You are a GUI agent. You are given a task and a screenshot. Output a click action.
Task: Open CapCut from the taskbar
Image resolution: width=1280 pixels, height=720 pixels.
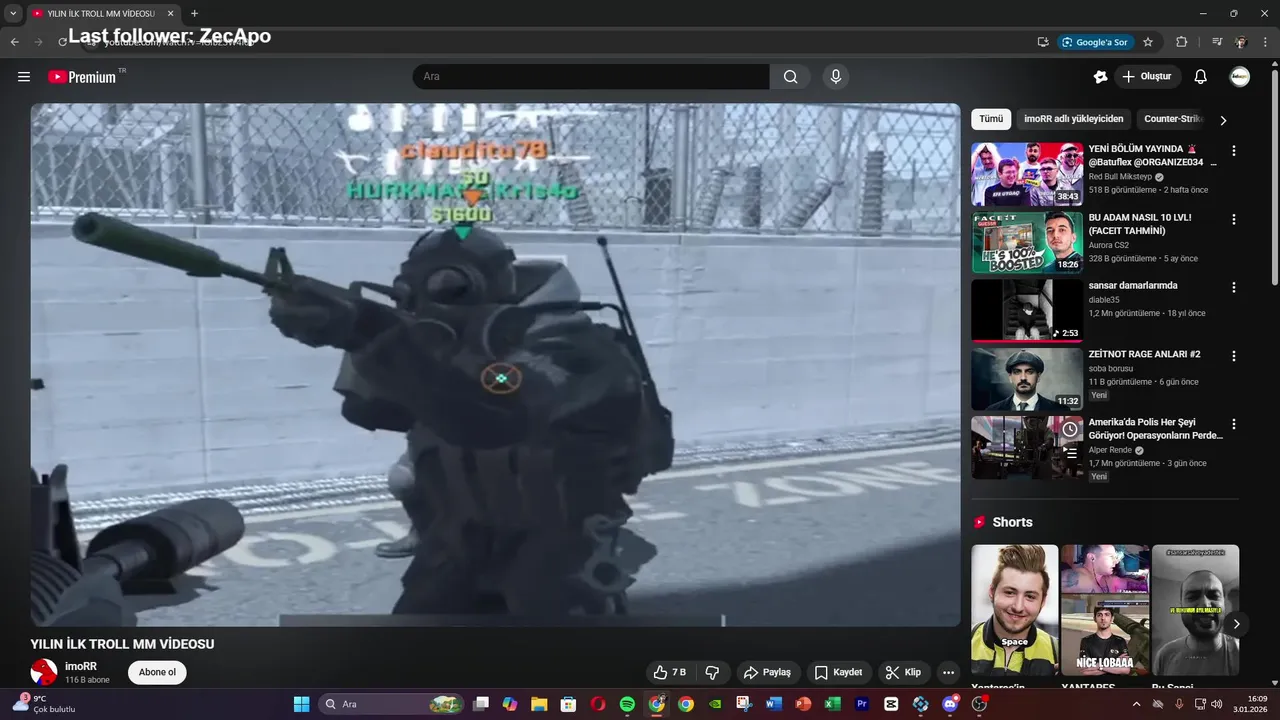click(x=891, y=704)
